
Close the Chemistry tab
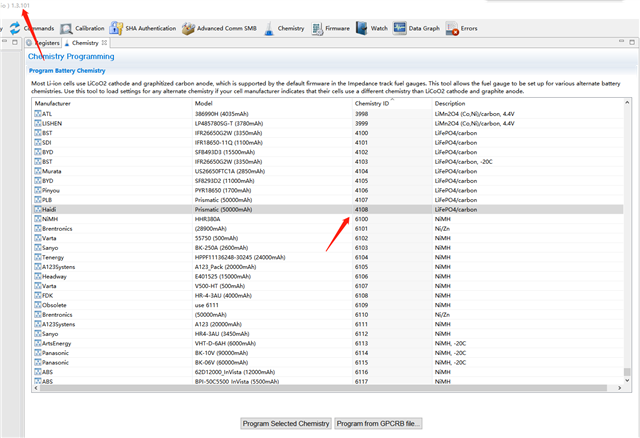click(104, 42)
